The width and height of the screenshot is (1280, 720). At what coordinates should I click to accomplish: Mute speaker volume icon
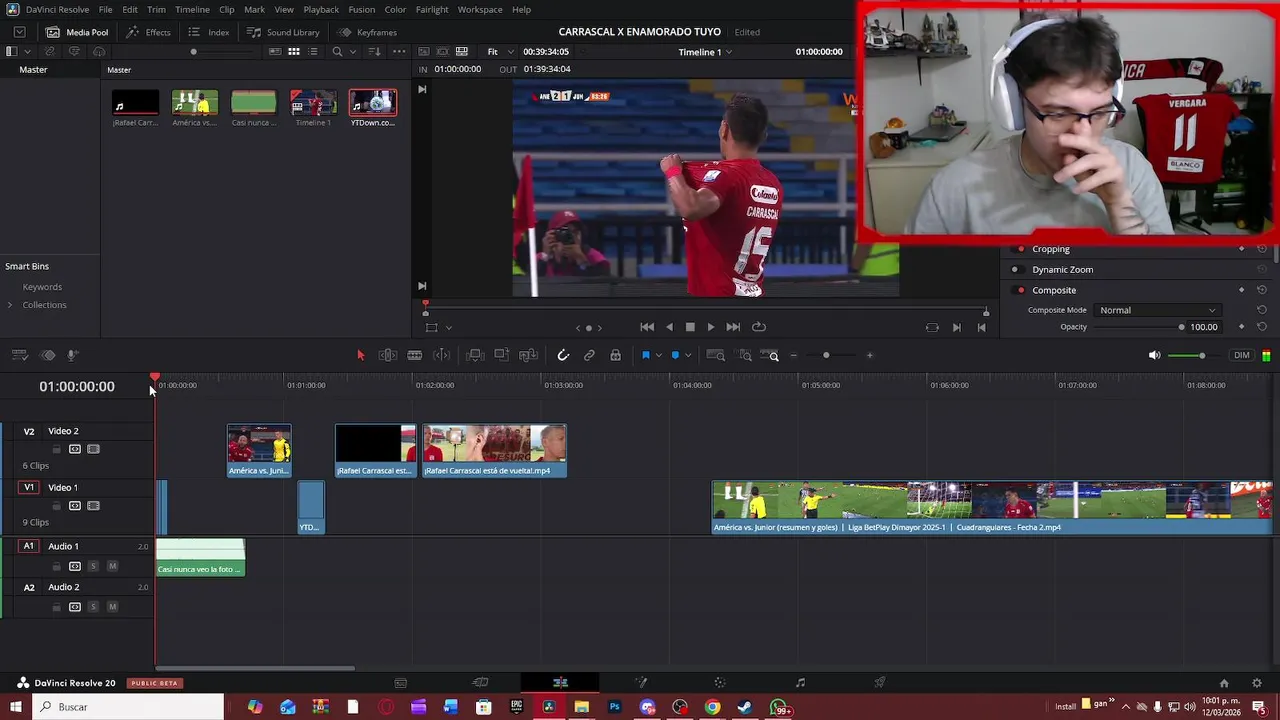pyautogui.click(x=1154, y=355)
